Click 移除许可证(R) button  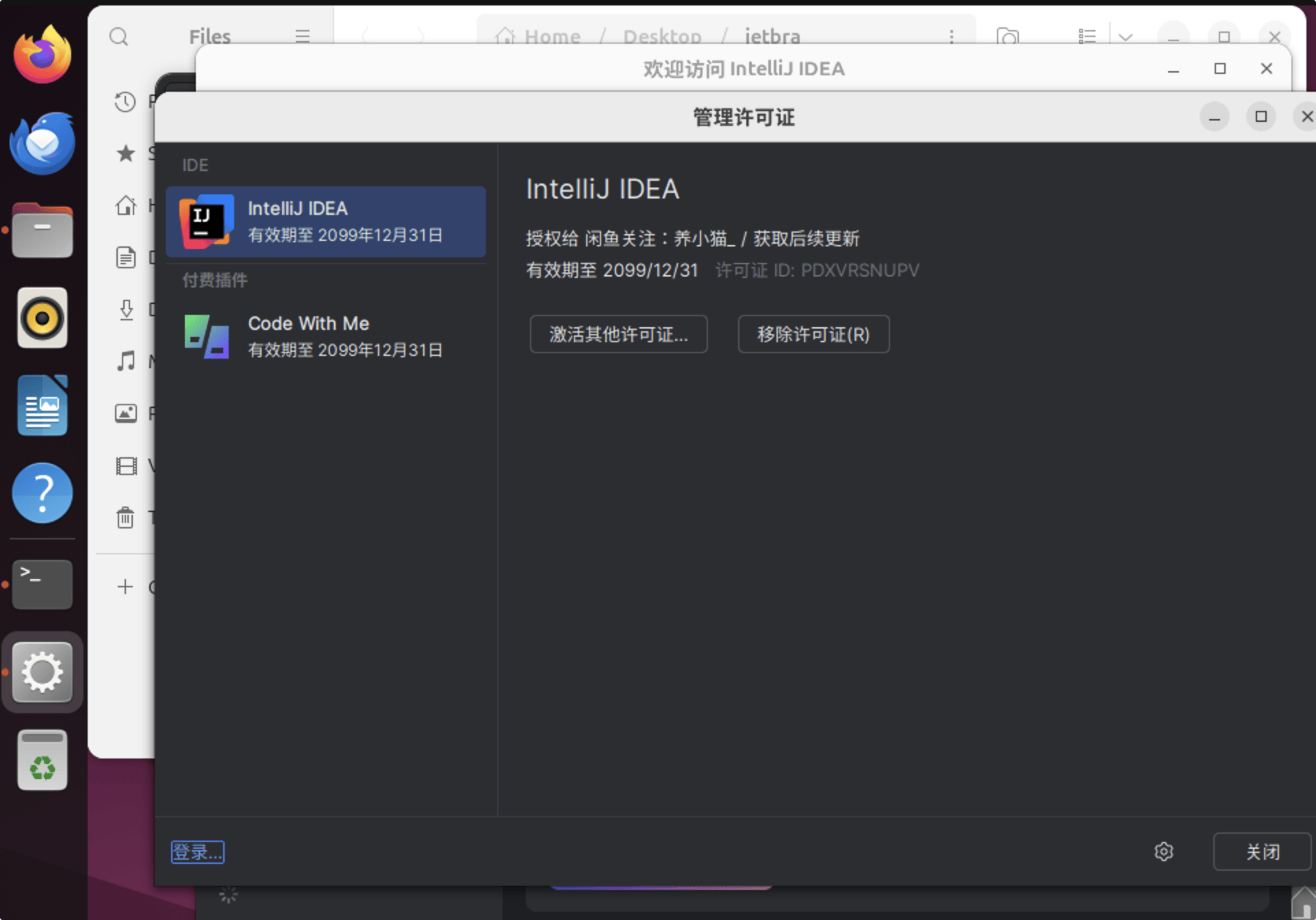pyautogui.click(x=813, y=334)
